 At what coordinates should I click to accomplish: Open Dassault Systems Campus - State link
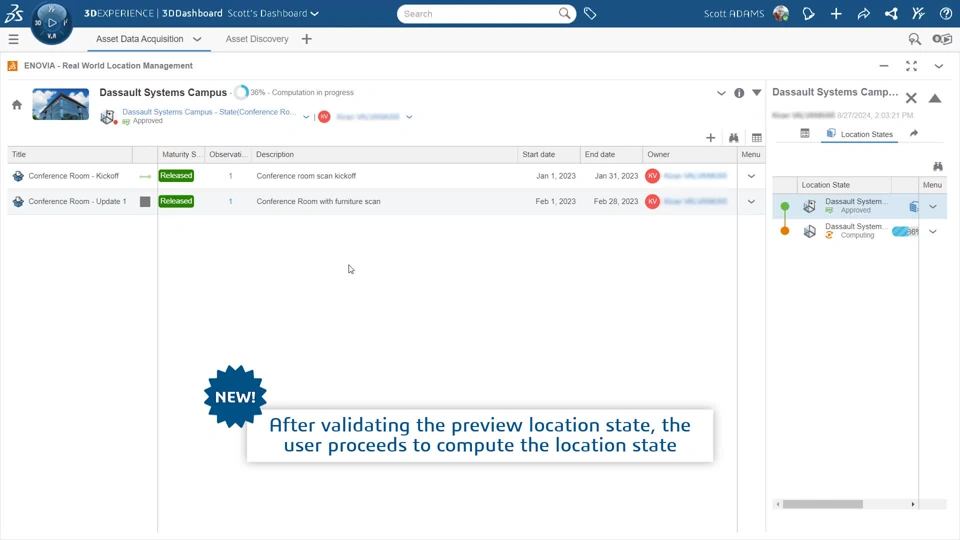click(209, 112)
